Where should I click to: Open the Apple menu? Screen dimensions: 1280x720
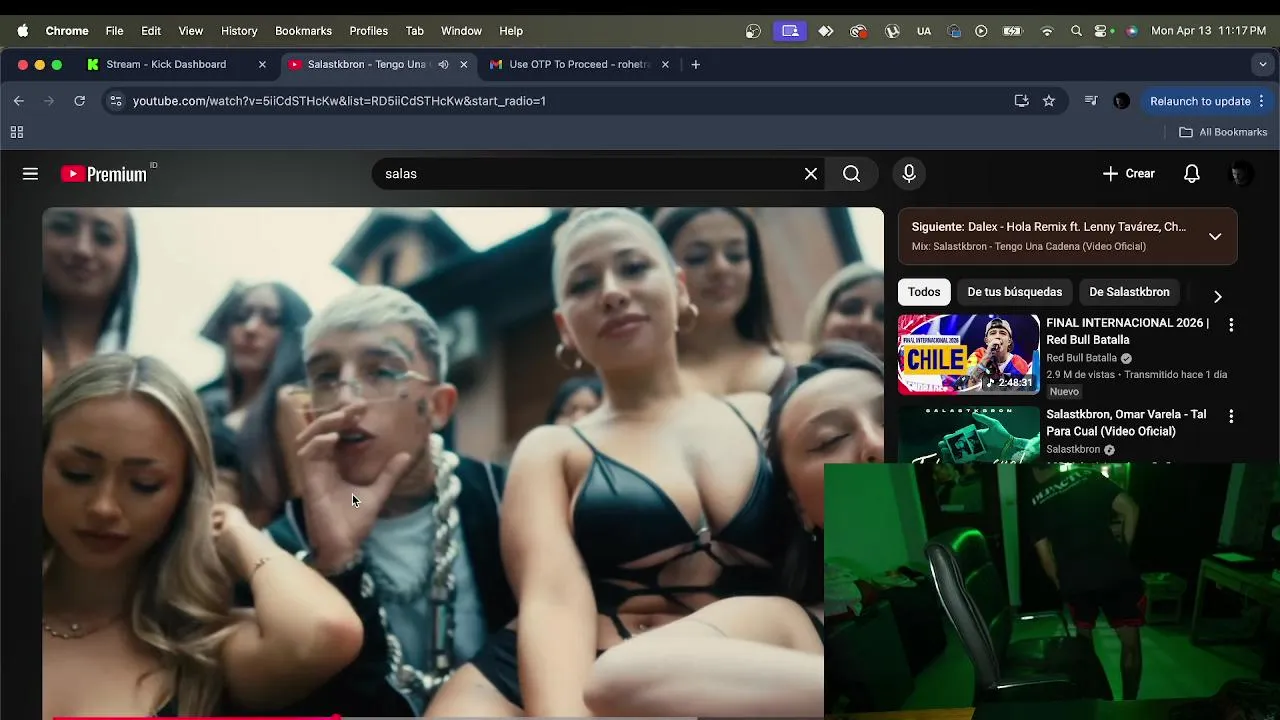click(22, 31)
